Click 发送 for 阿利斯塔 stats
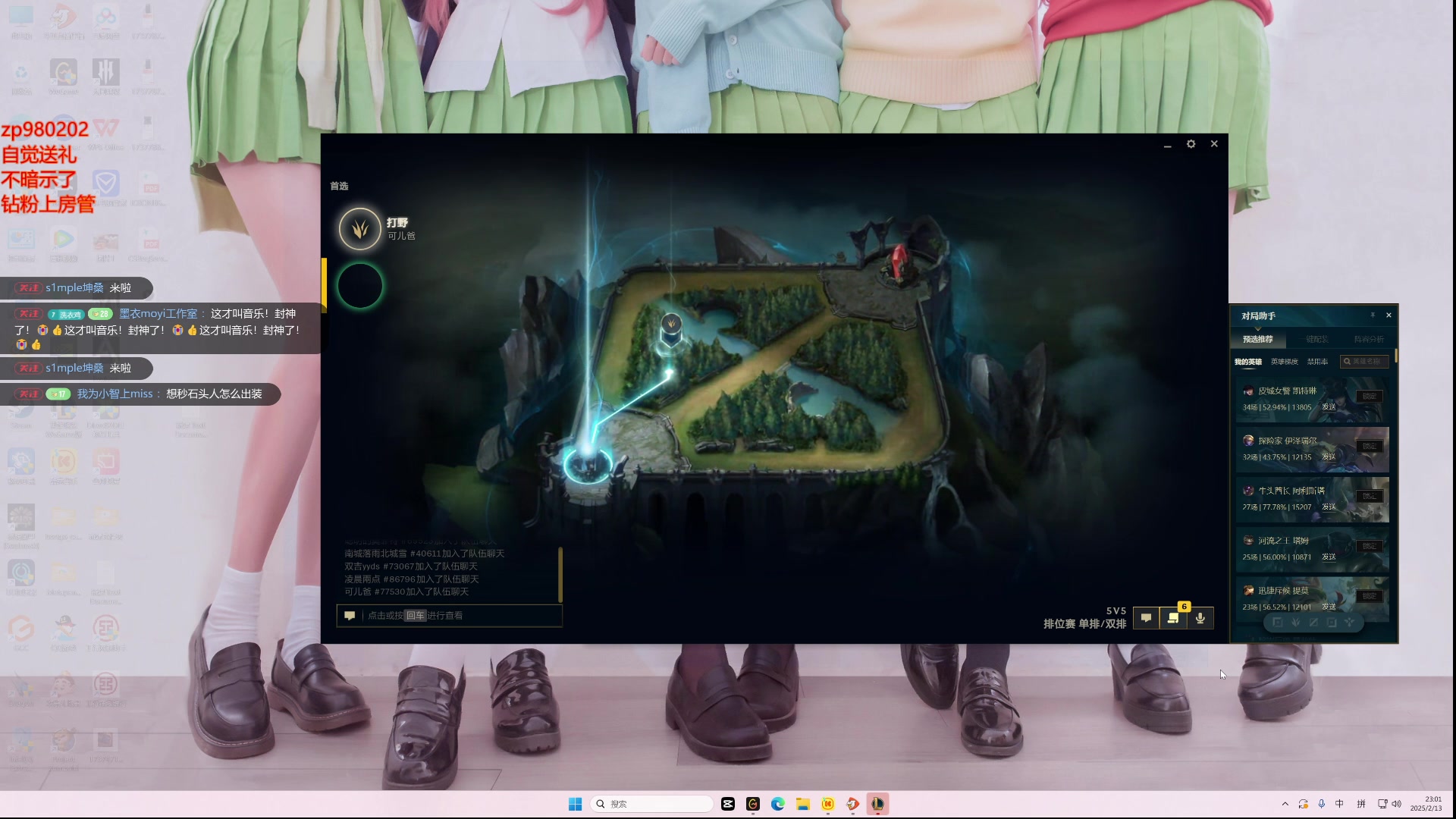Image resolution: width=1456 pixels, height=819 pixels. 1329,507
